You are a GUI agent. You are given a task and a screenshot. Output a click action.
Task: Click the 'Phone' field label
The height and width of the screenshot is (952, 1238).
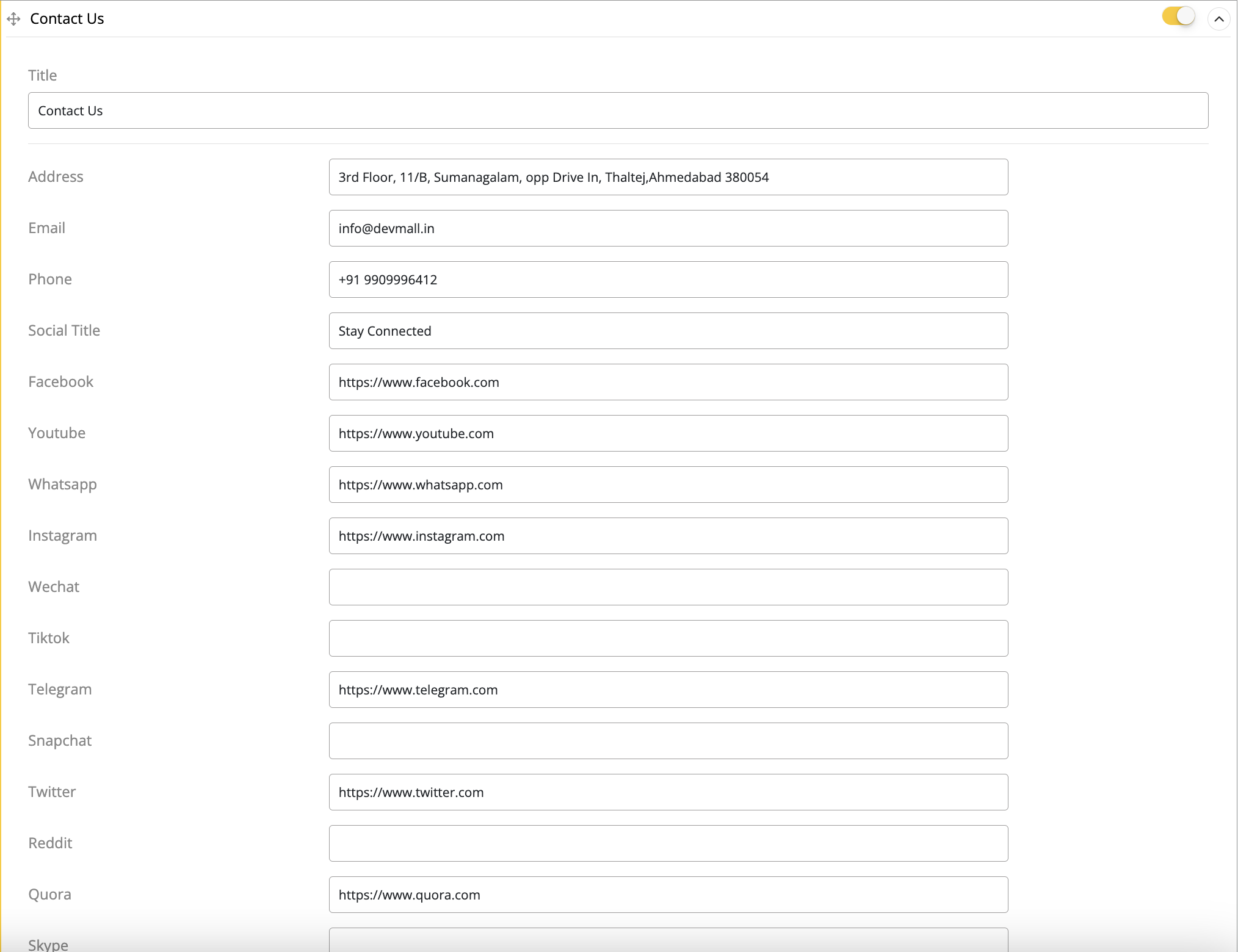(x=50, y=279)
